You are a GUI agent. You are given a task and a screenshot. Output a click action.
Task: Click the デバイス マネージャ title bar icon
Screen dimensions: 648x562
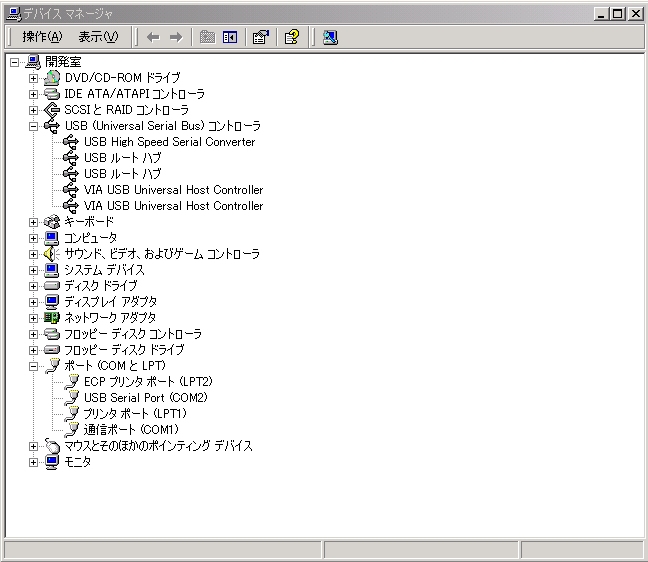coord(14,14)
